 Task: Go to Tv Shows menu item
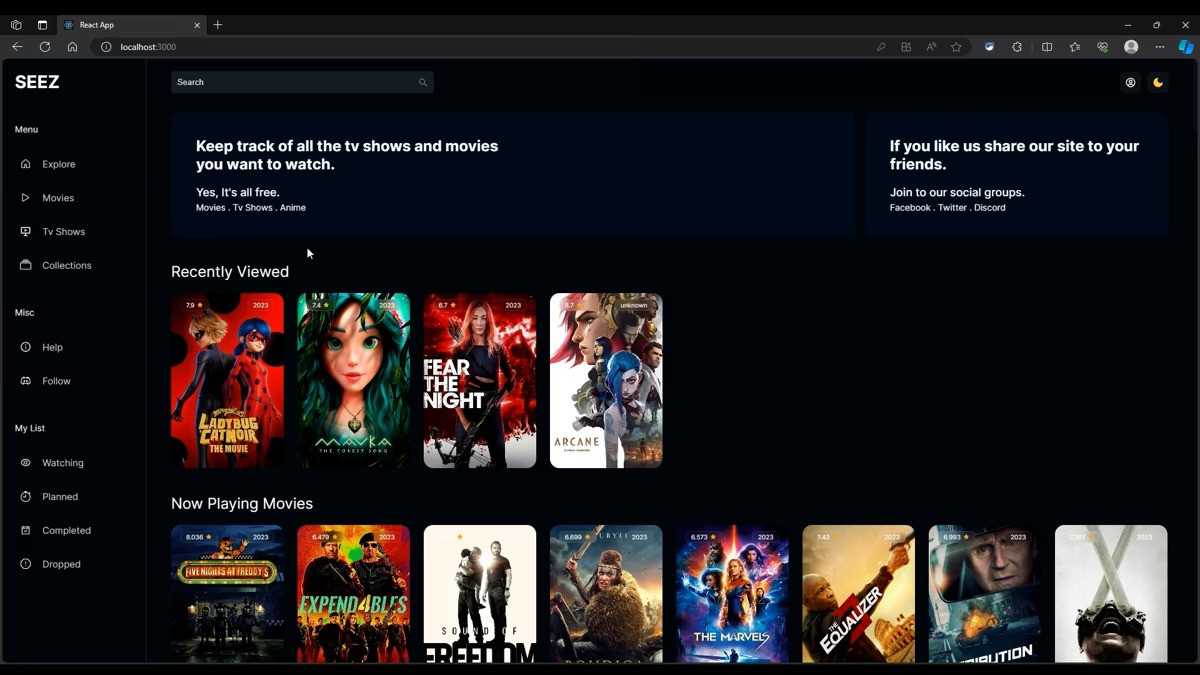64,232
